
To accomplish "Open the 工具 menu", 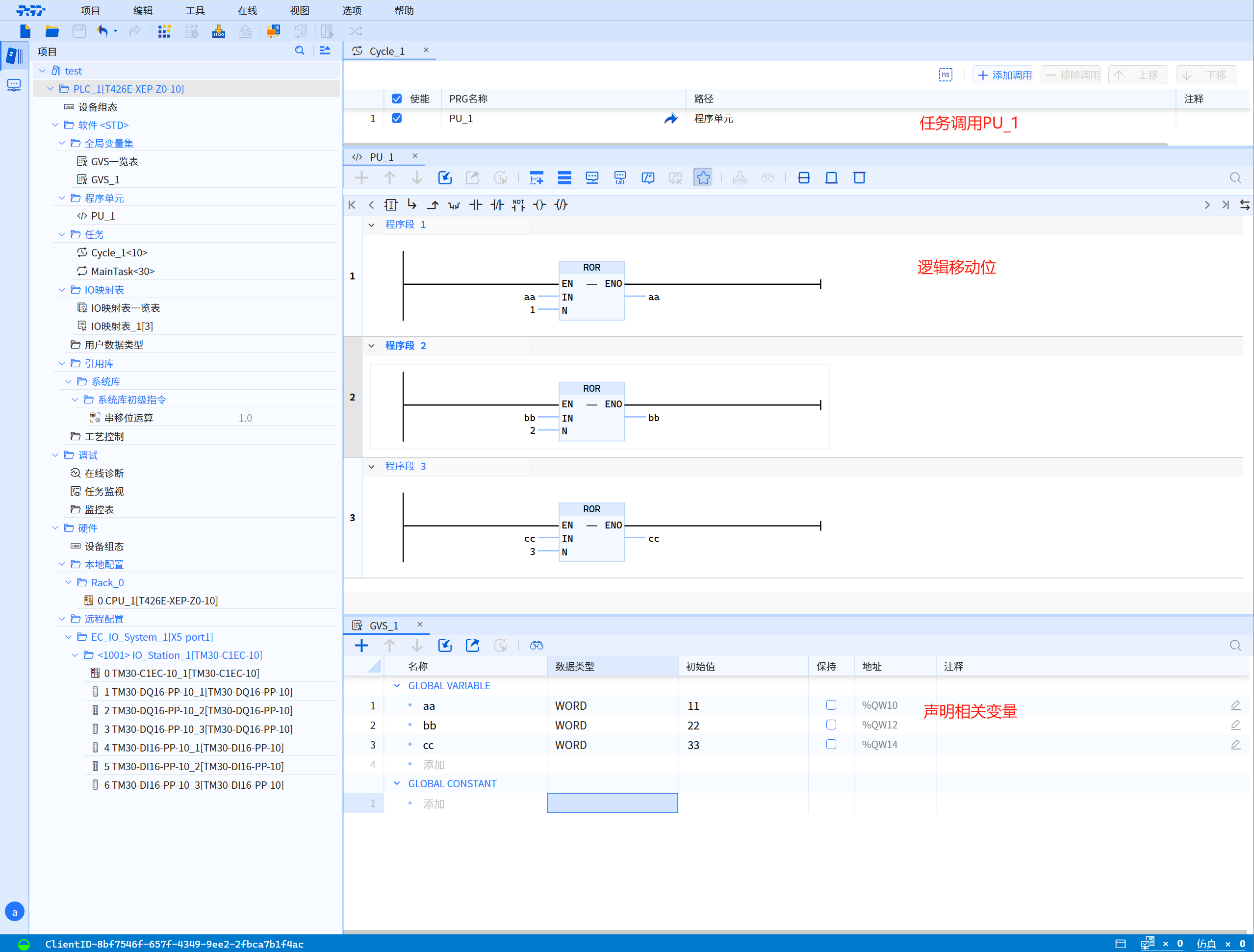I will click(x=195, y=10).
